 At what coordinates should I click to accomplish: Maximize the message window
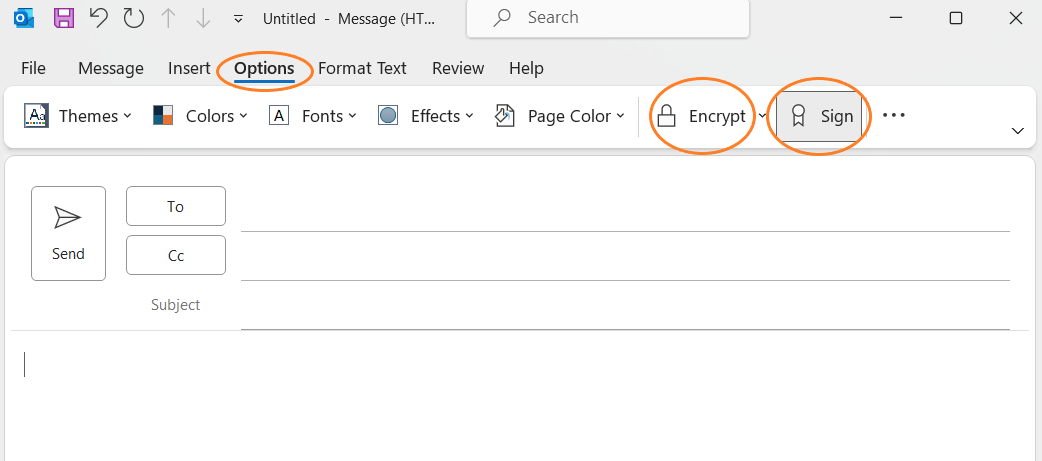click(956, 18)
